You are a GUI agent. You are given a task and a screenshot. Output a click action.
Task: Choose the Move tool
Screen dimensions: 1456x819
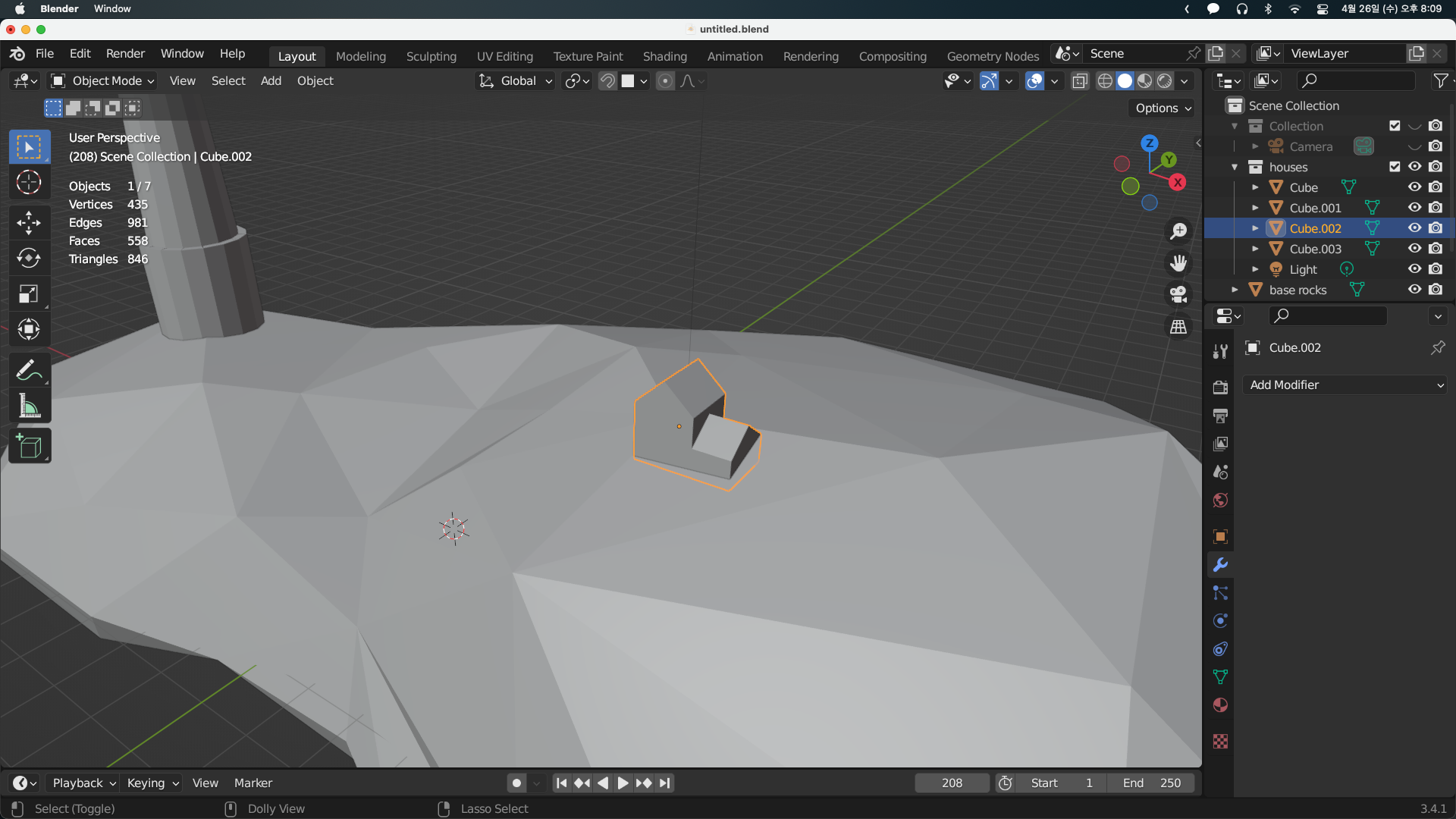point(29,222)
